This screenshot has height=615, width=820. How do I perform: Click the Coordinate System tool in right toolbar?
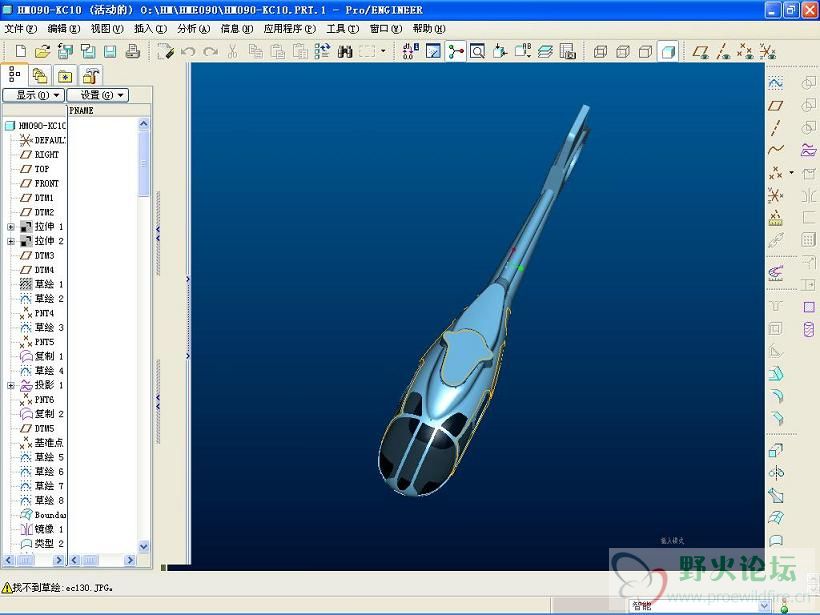point(776,196)
